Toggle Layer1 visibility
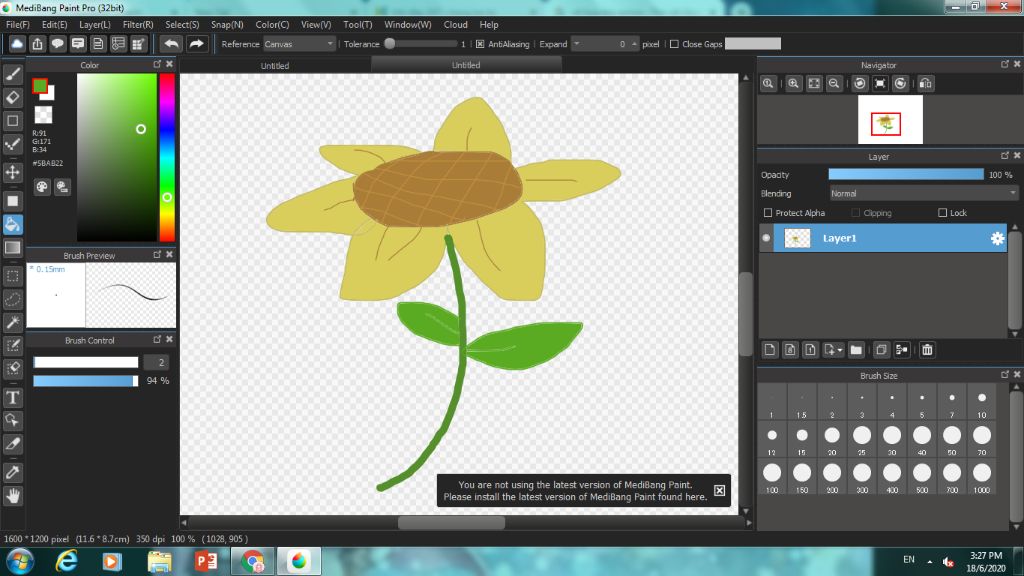The image size is (1024, 576). tap(766, 238)
